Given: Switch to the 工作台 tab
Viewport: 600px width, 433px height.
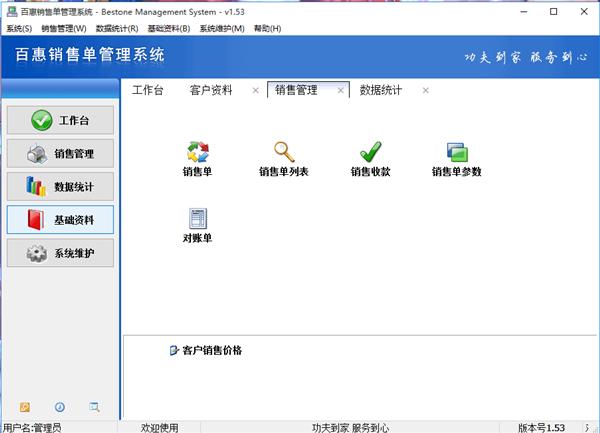Looking at the screenshot, I should point(148,90).
